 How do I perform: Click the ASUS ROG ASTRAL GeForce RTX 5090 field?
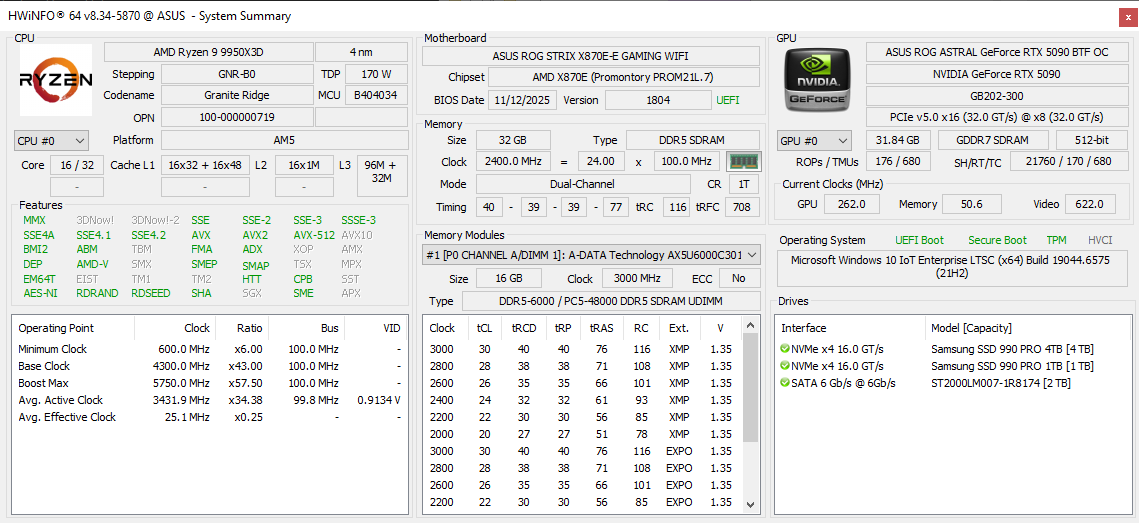pos(997,52)
